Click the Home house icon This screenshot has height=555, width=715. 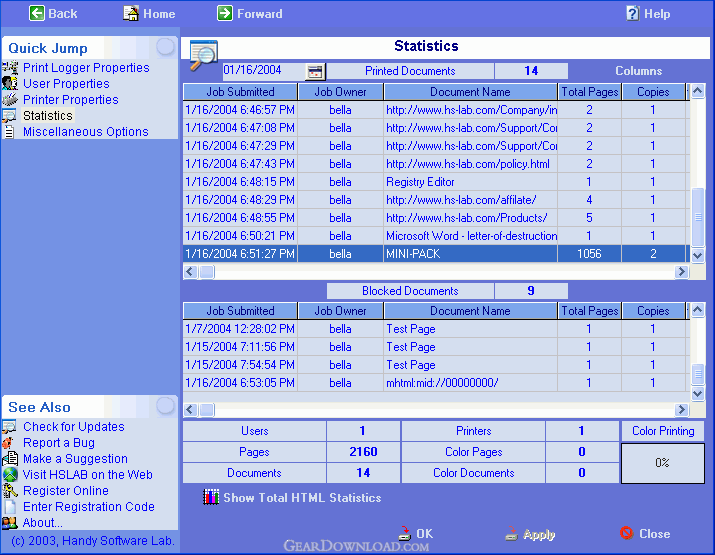click(x=131, y=13)
